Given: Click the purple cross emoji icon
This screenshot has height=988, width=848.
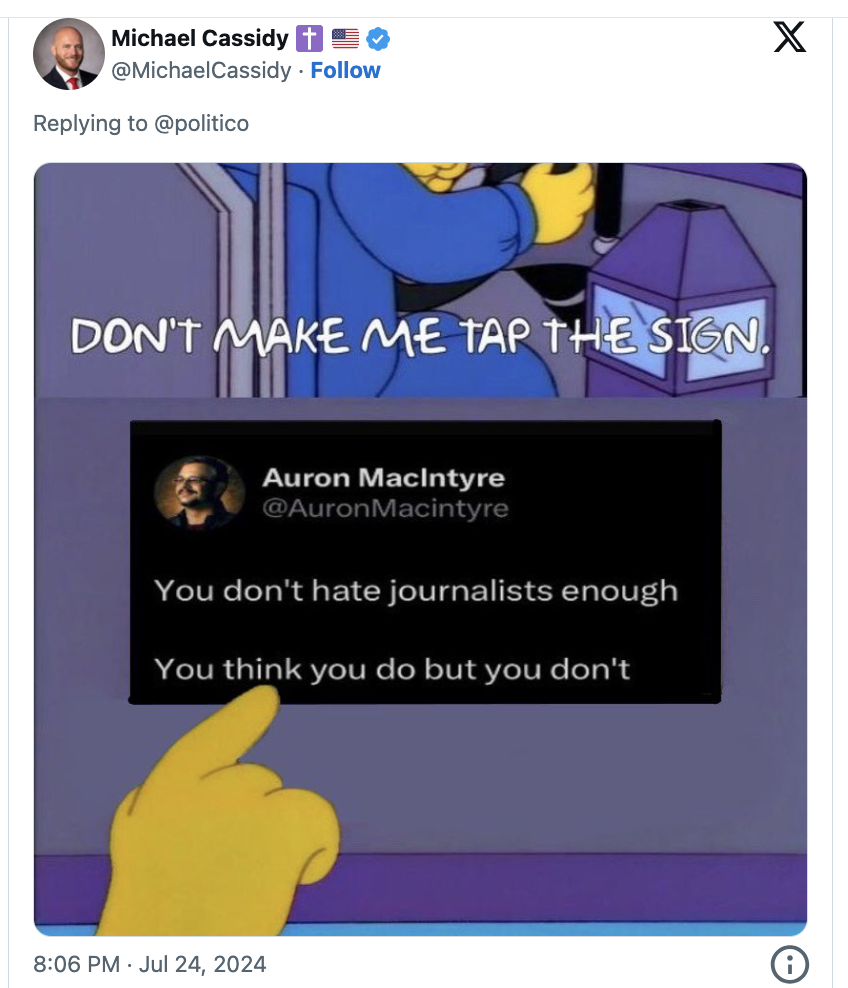Looking at the screenshot, I should [x=309, y=38].
